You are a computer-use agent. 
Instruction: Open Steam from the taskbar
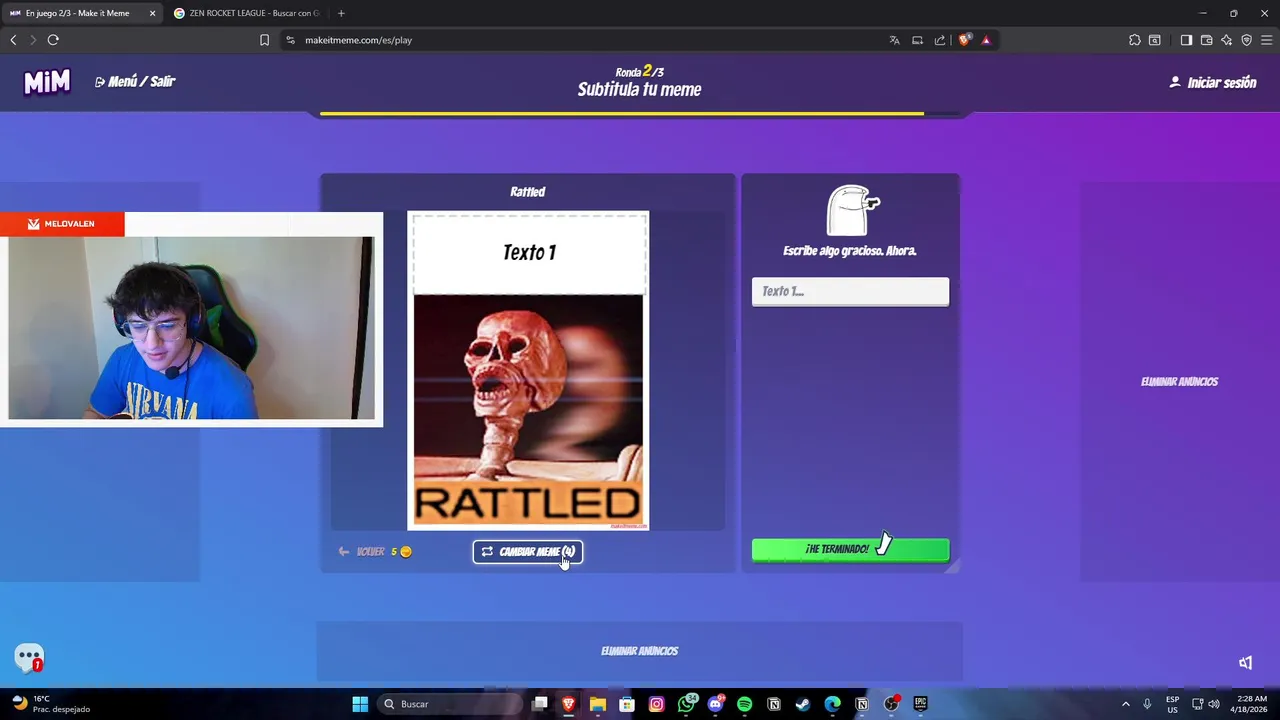(802, 704)
